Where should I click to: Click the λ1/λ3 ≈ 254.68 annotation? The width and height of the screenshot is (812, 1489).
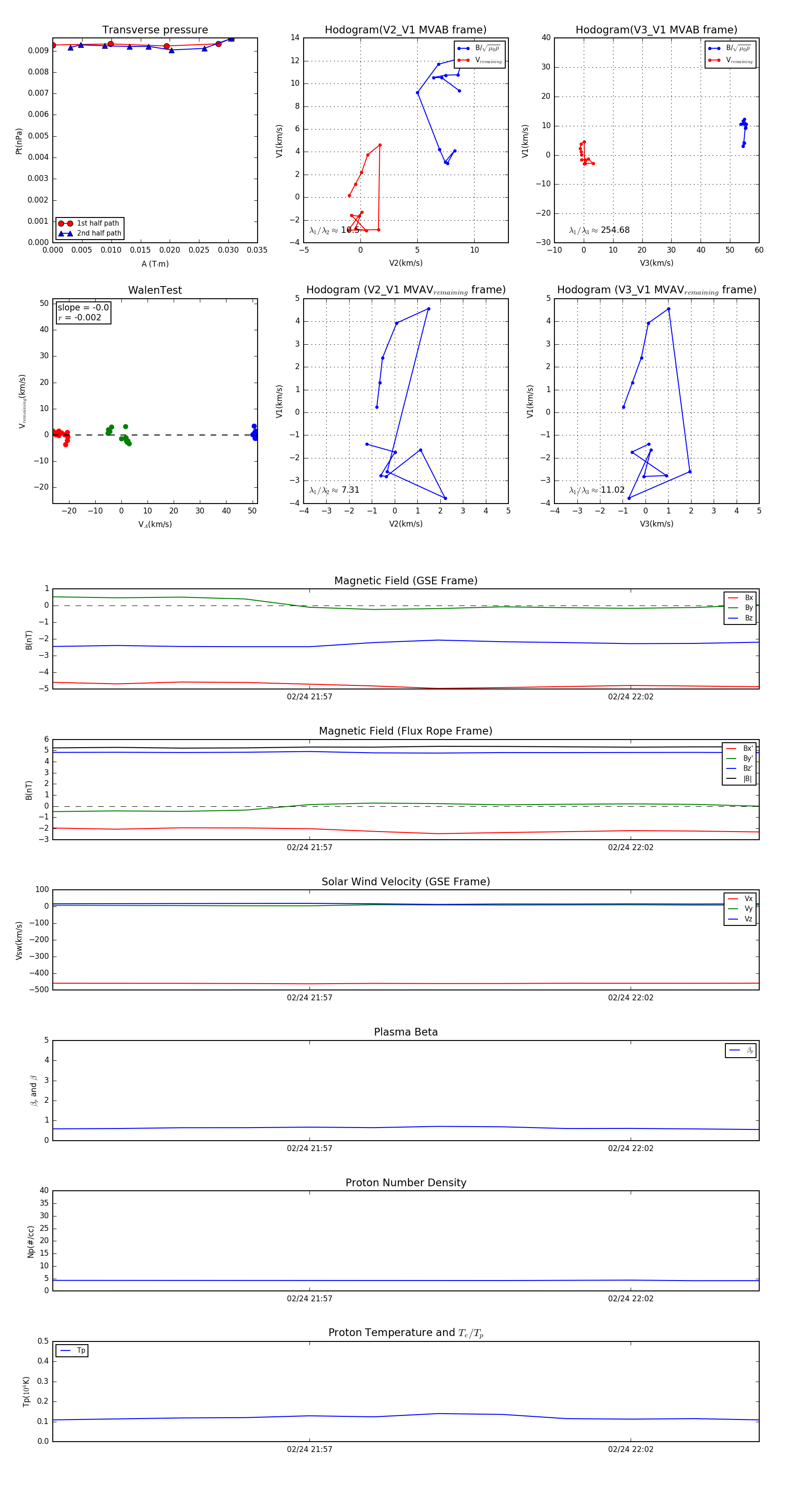[600, 230]
